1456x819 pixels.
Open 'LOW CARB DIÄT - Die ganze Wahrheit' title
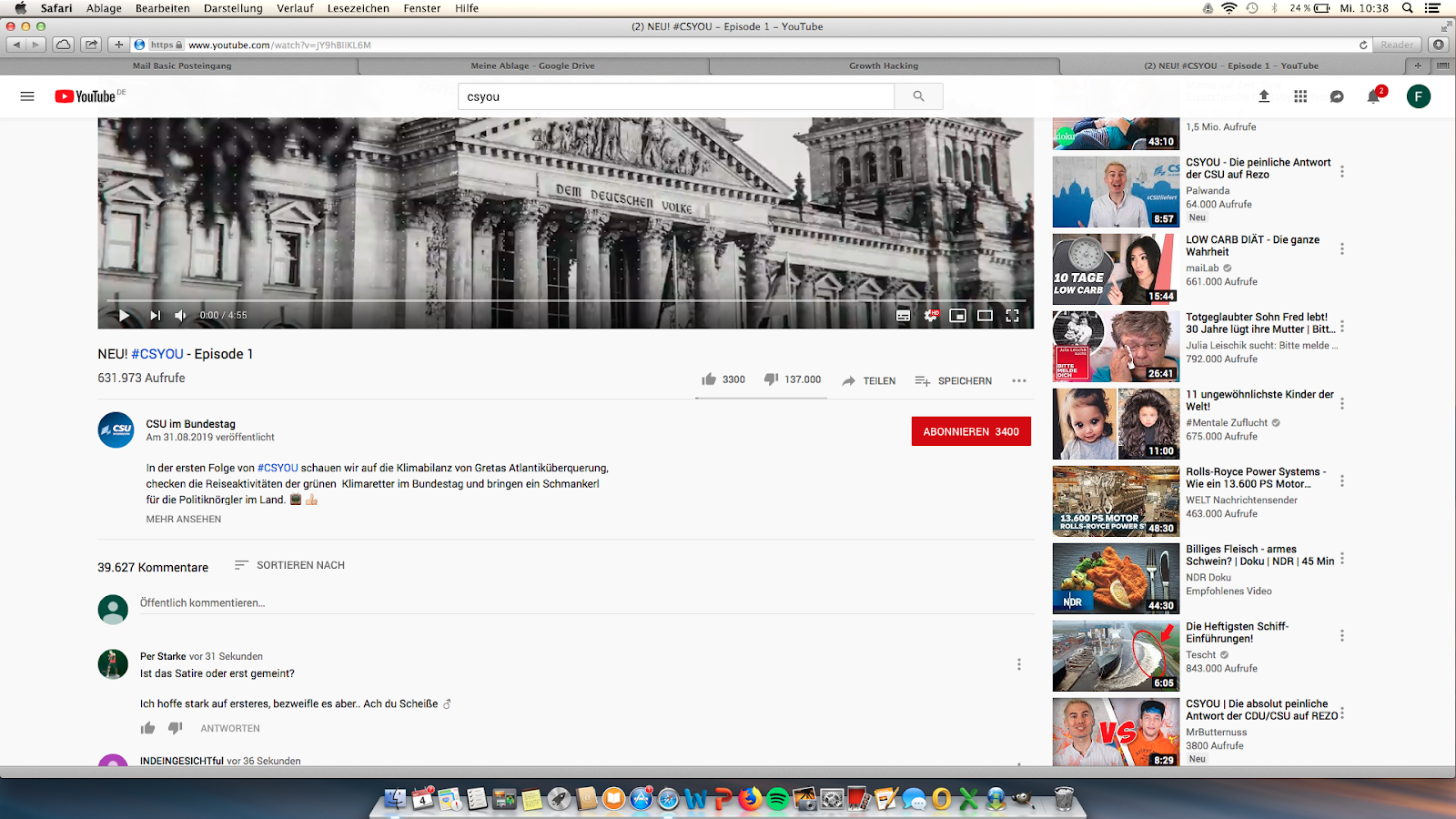point(1252,246)
